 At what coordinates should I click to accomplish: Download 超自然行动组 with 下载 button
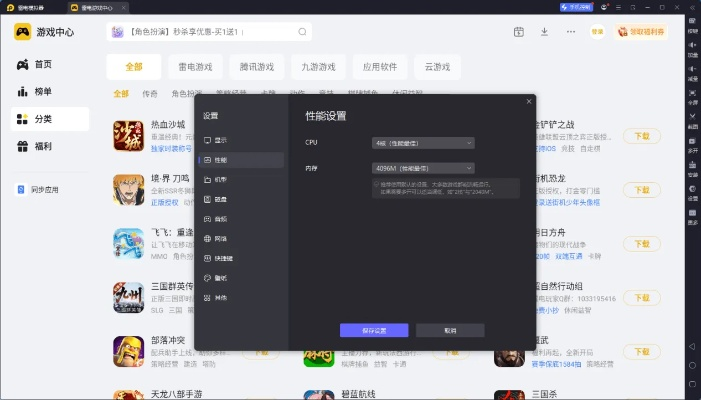[642, 298]
